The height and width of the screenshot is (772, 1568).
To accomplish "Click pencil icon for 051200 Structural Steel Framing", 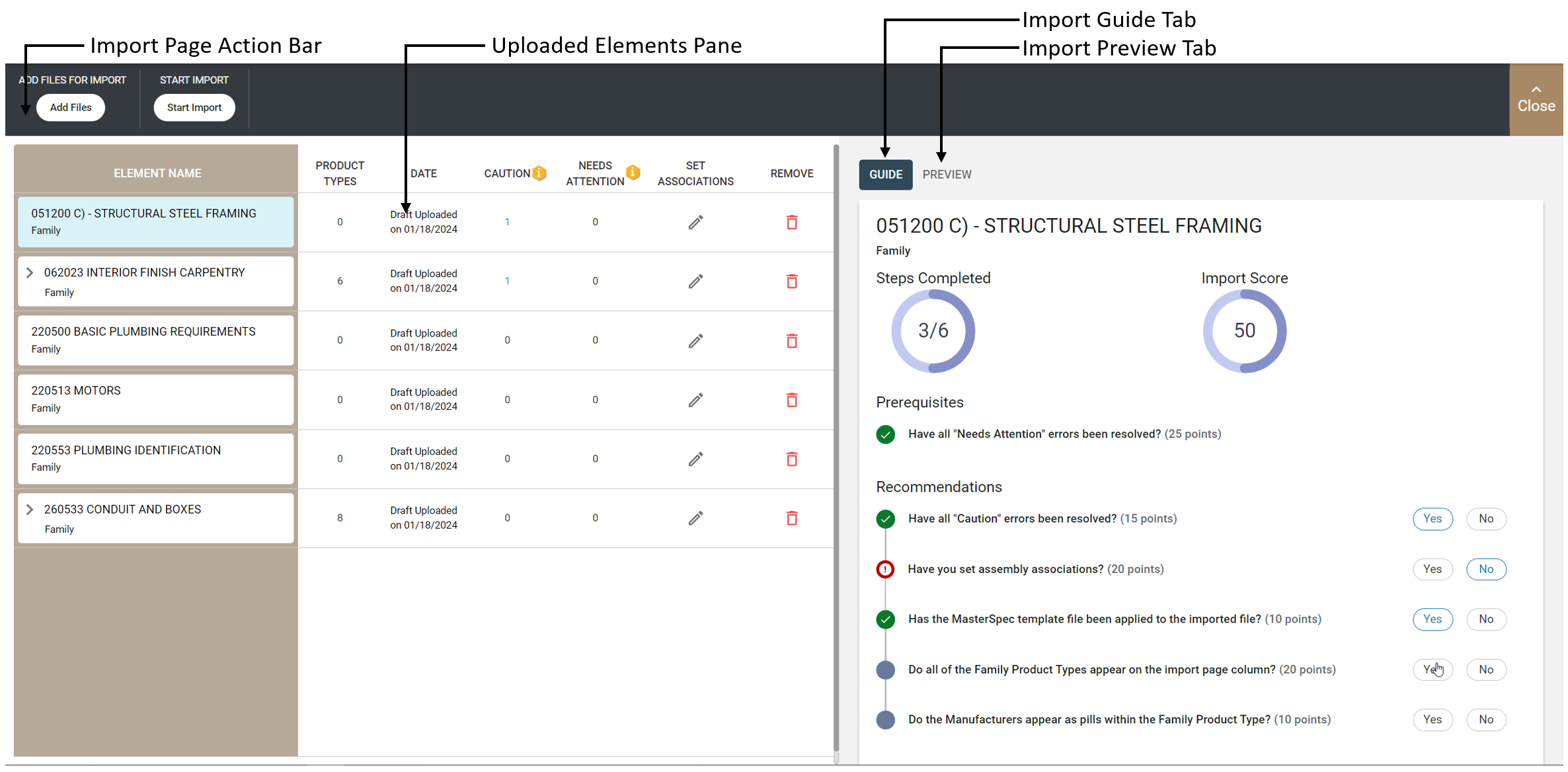I will [x=695, y=222].
